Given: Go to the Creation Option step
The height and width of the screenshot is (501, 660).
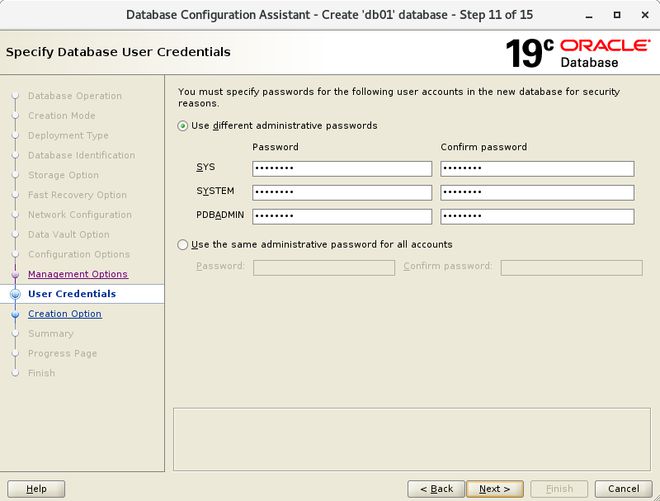Looking at the screenshot, I should (65, 314).
